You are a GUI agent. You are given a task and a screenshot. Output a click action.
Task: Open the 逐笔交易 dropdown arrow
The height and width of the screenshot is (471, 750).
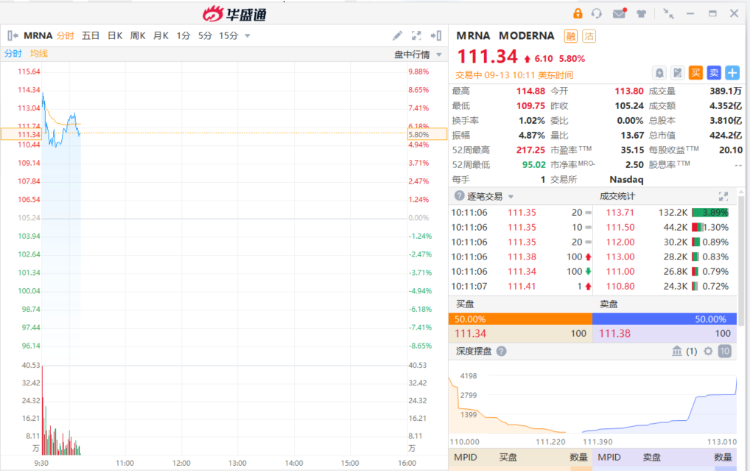511,197
